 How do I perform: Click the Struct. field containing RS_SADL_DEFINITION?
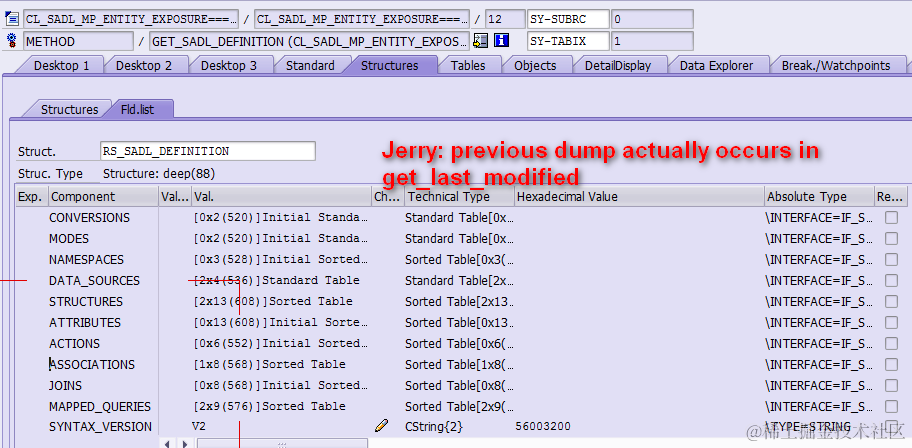coord(208,151)
